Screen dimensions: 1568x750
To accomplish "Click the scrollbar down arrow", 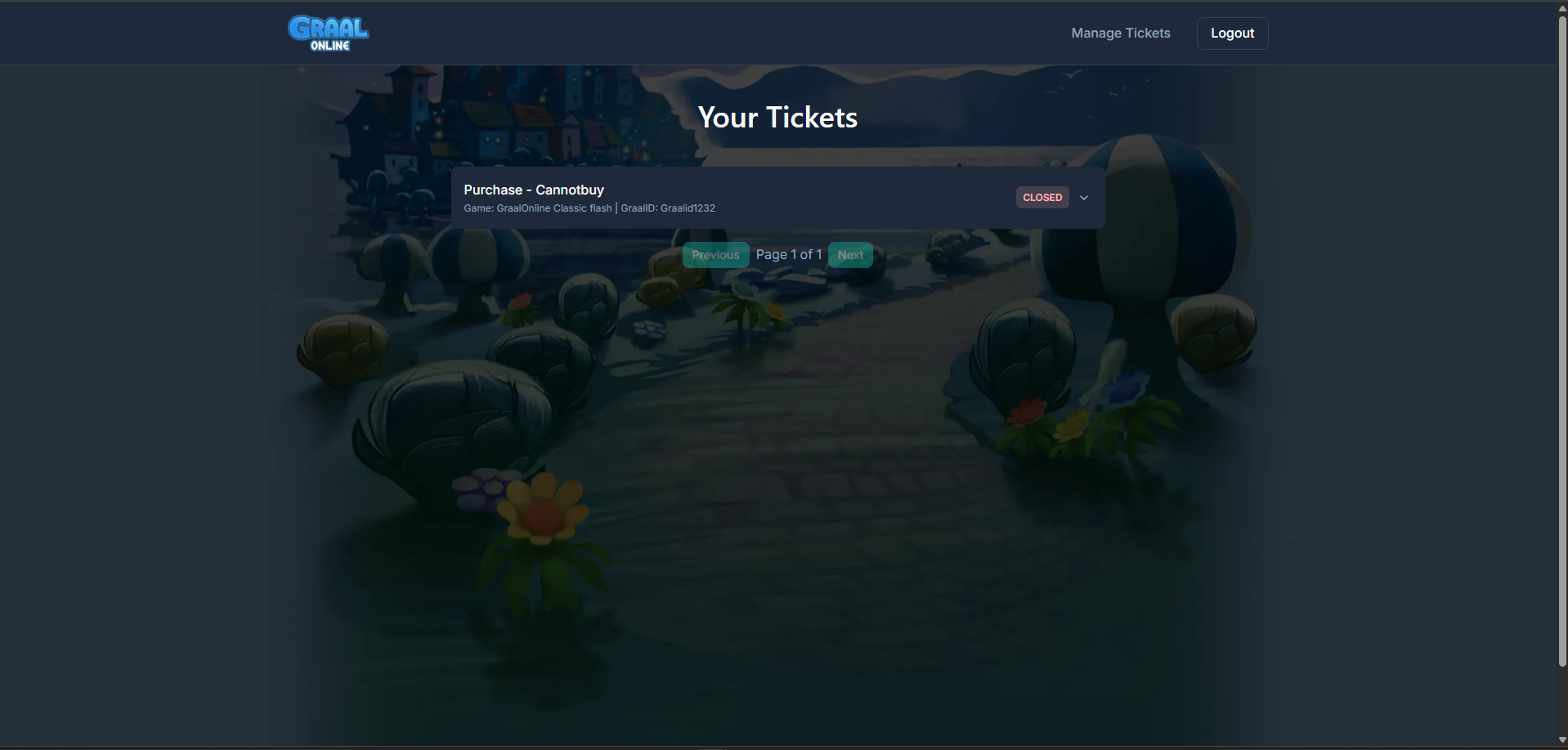I will point(1562,740).
